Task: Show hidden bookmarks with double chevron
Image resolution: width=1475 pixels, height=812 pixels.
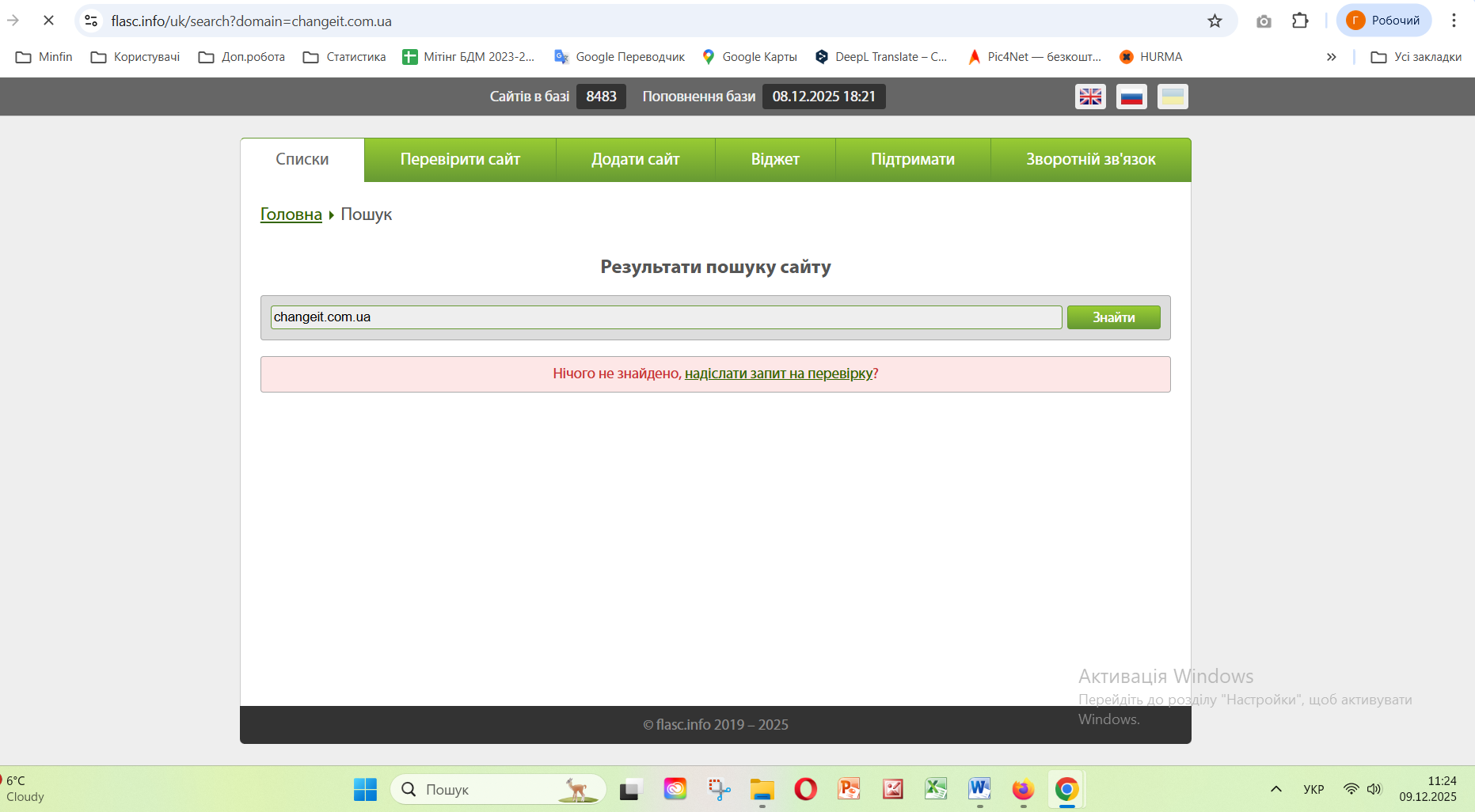Action: coord(1332,57)
